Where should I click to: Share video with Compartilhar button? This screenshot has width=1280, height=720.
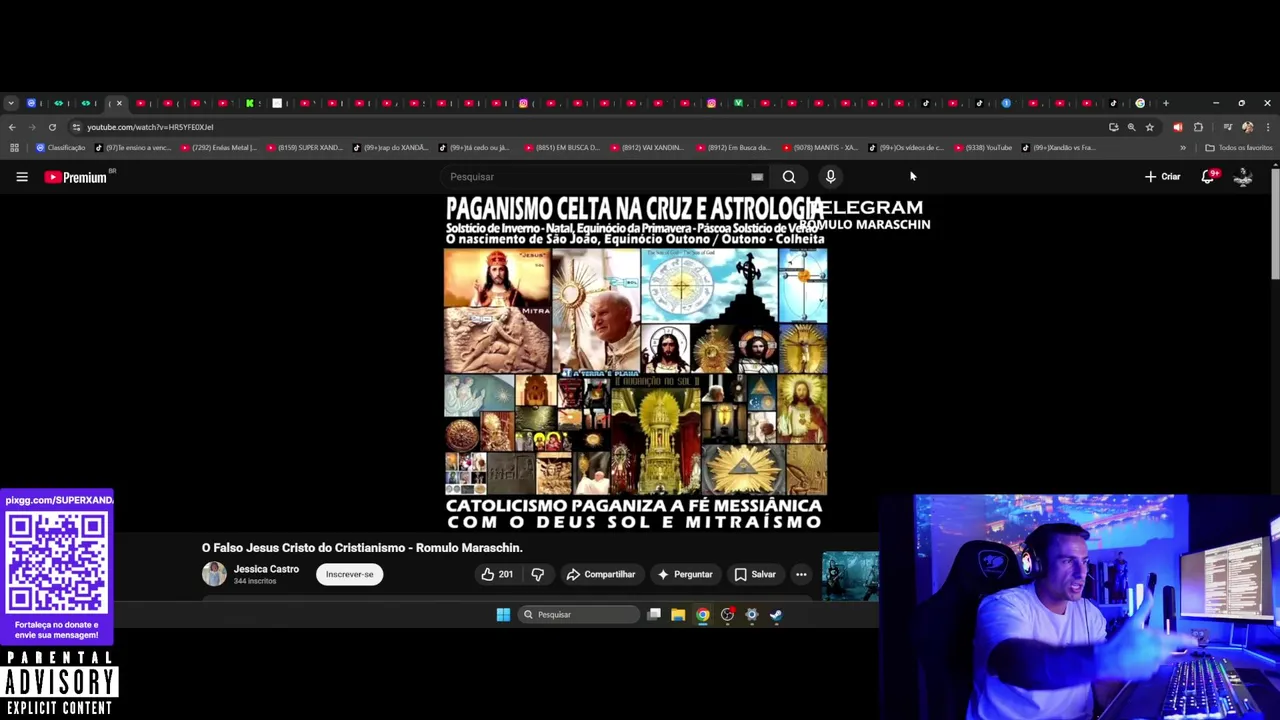tap(600, 575)
